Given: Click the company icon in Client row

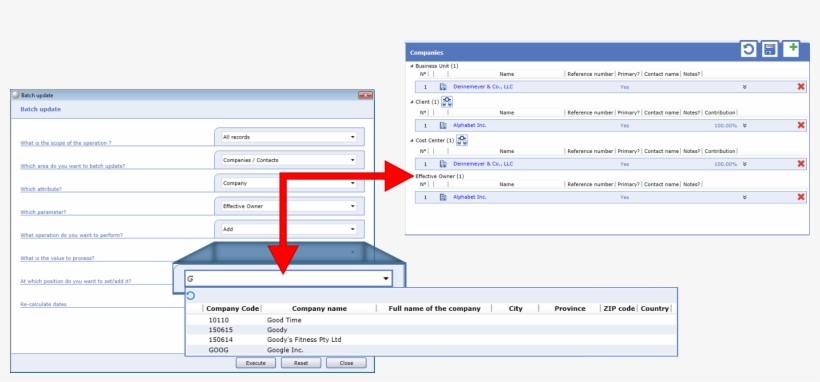Looking at the screenshot, I should (x=443, y=126).
